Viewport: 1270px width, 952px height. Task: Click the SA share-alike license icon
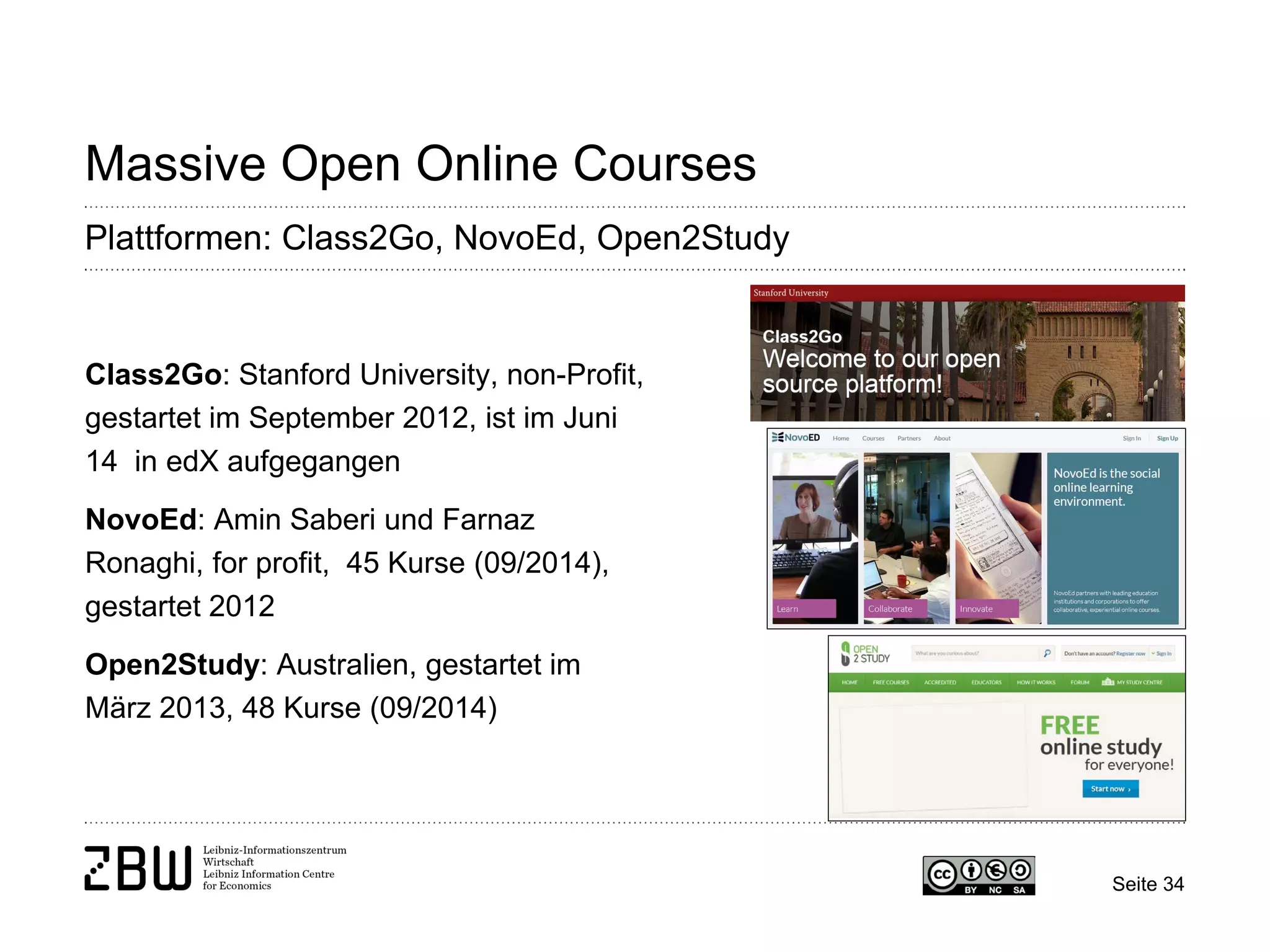coord(1019,871)
